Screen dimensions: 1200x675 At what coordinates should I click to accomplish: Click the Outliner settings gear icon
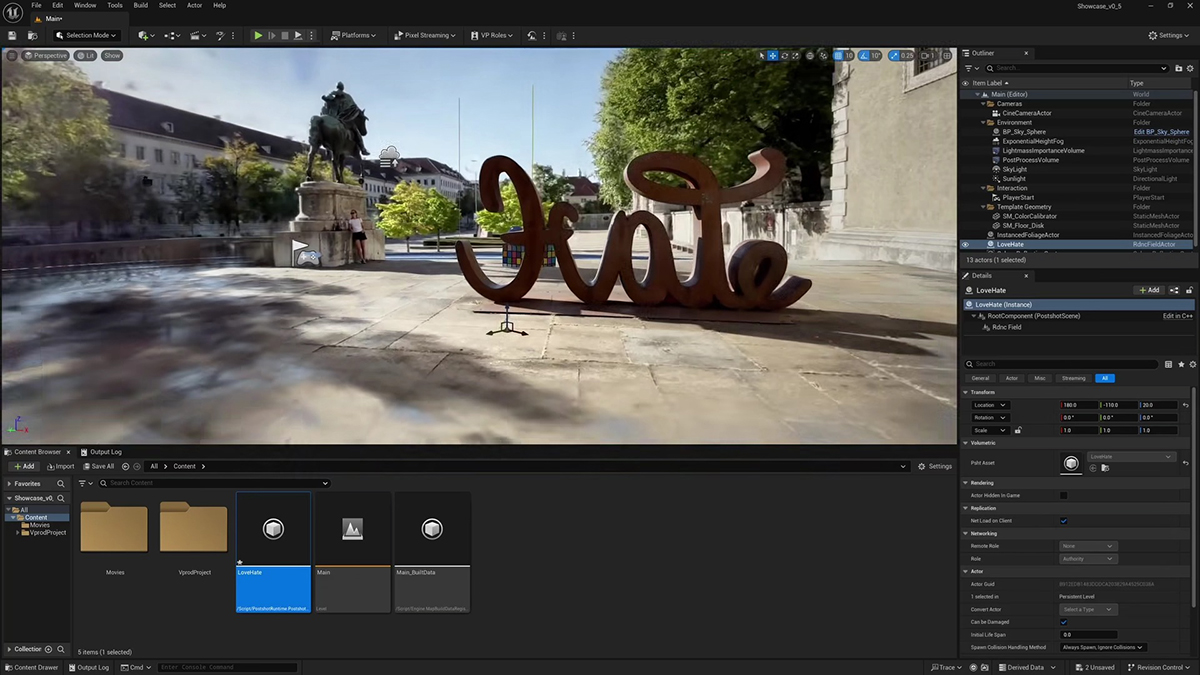click(x=1189, y=68)
